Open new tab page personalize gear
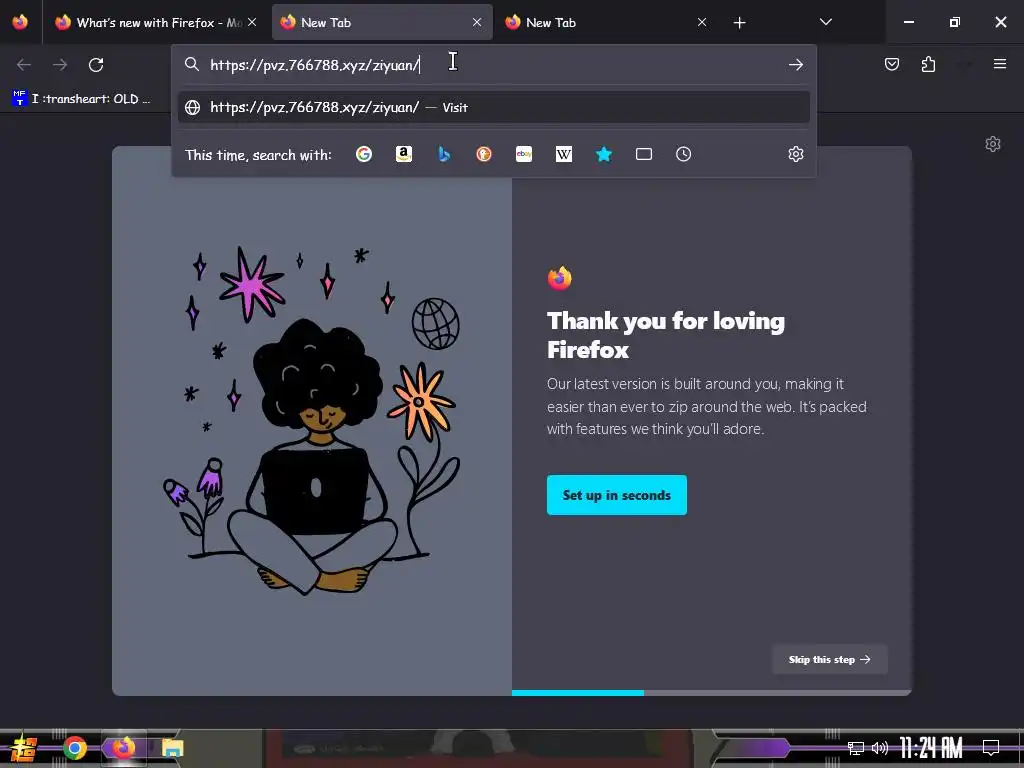 point(993,144)
